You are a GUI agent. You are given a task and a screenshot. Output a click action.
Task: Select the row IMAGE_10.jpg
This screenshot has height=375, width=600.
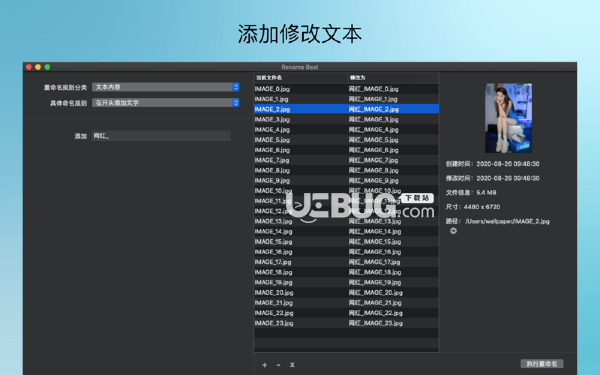[x=346, y=191]
